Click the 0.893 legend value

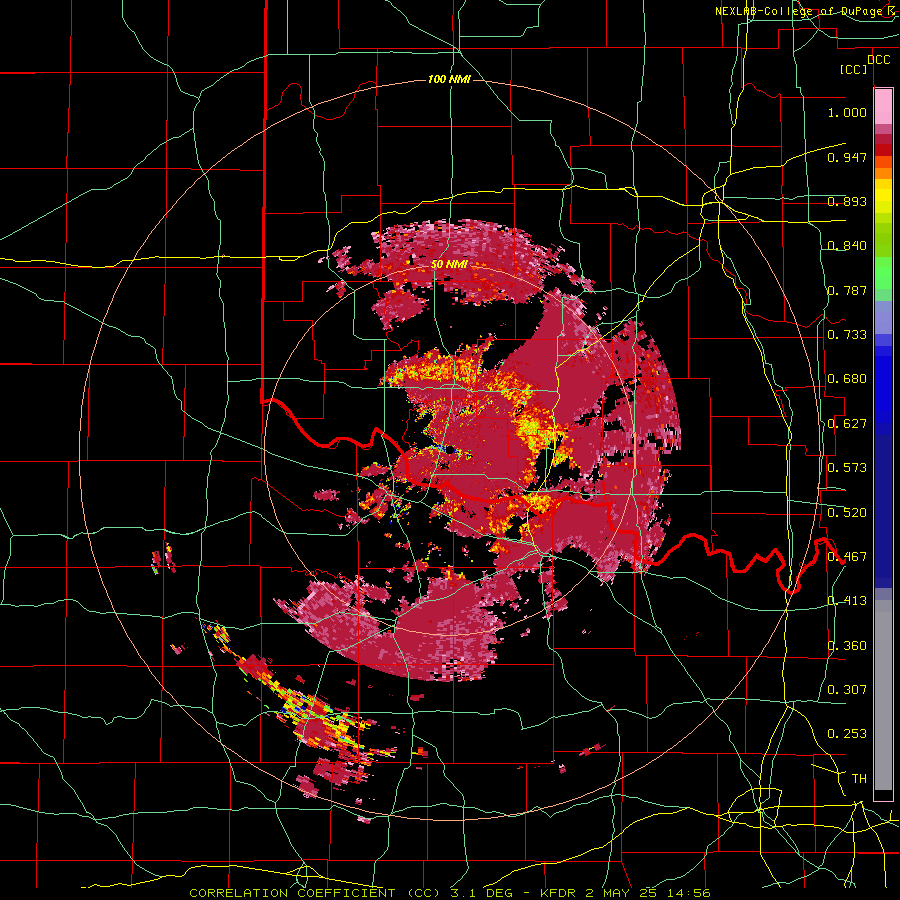[847, 201]
